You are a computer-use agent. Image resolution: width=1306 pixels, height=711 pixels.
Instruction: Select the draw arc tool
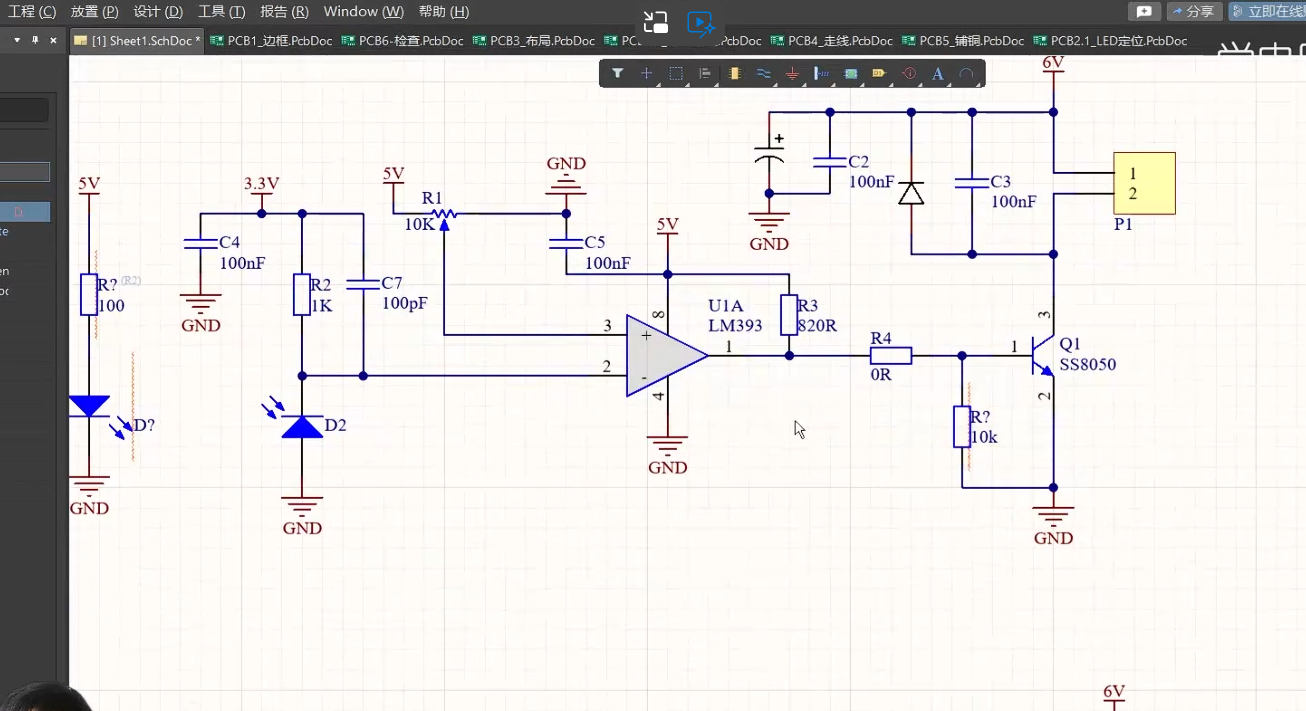coord(966,73)
